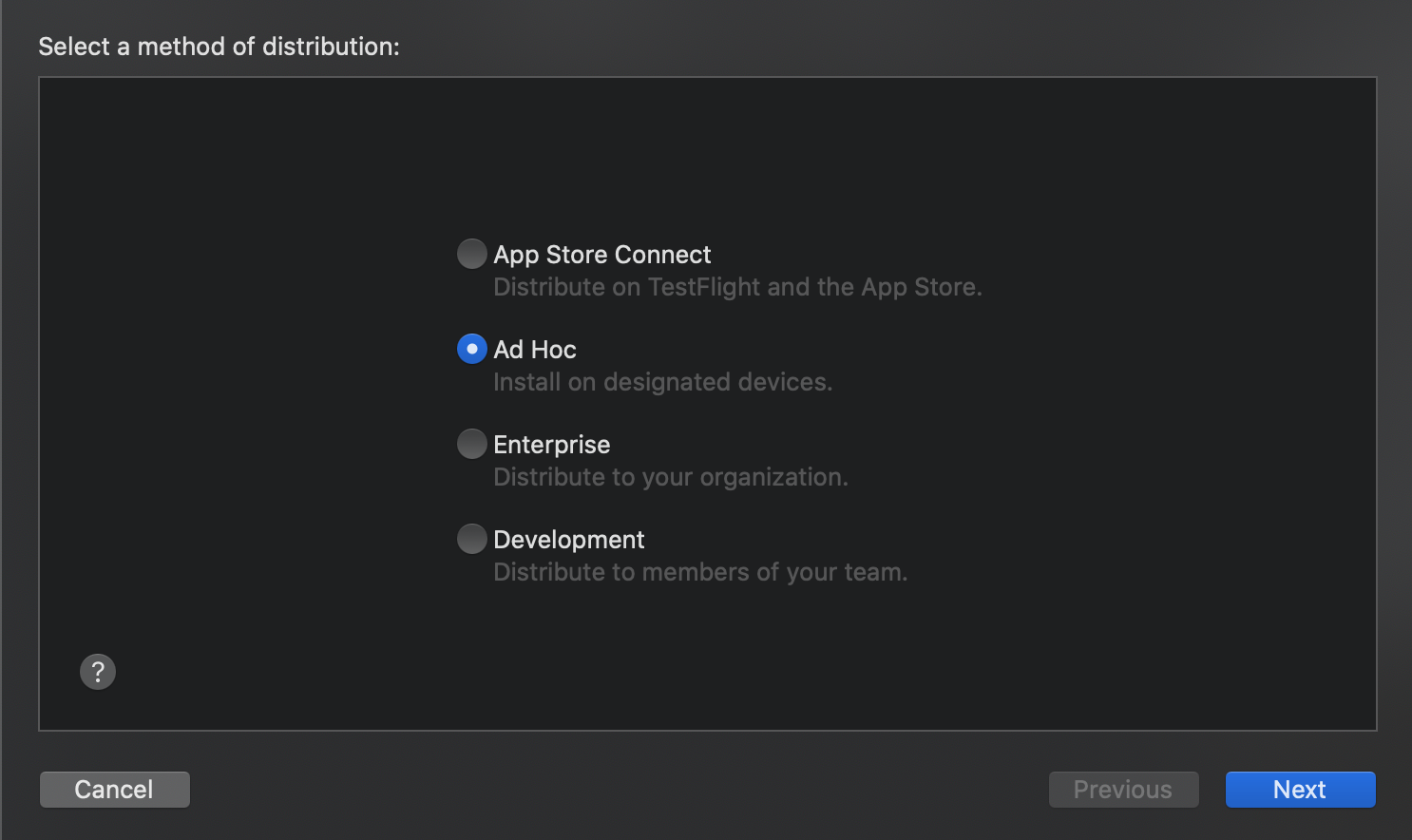1412x840 pixels.
Task: Click "Distribute on TestFlight and the App Store." description
Action: [737, 287]
